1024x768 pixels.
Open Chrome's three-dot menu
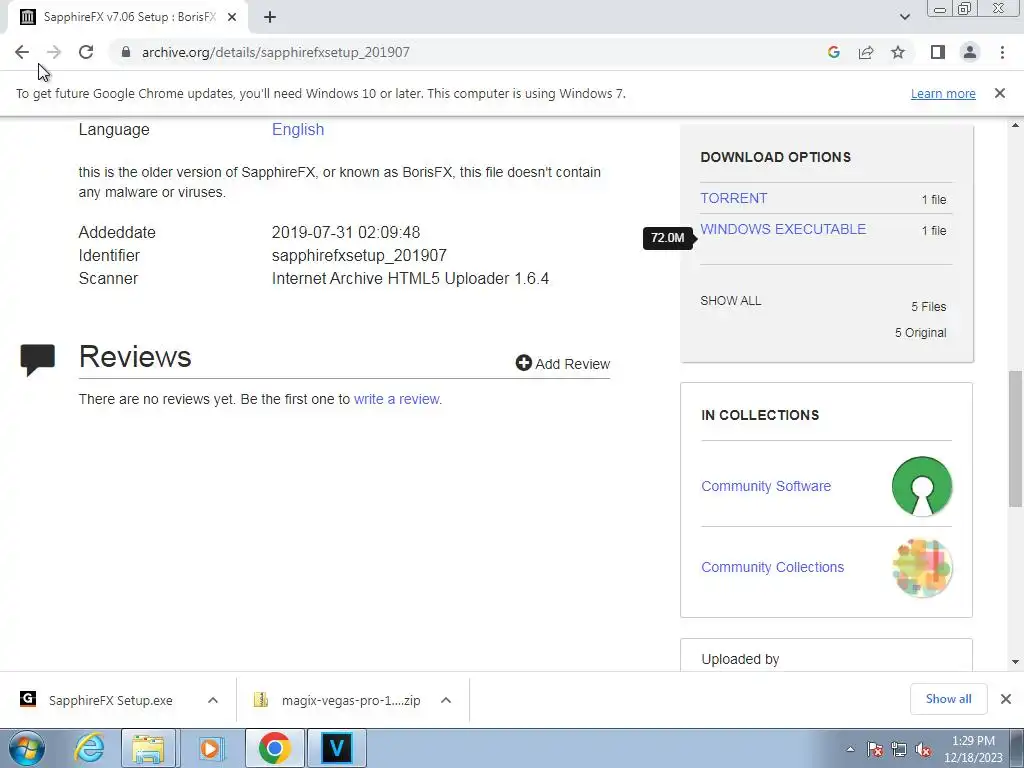pyautogui.click(x=1002, y=52)
